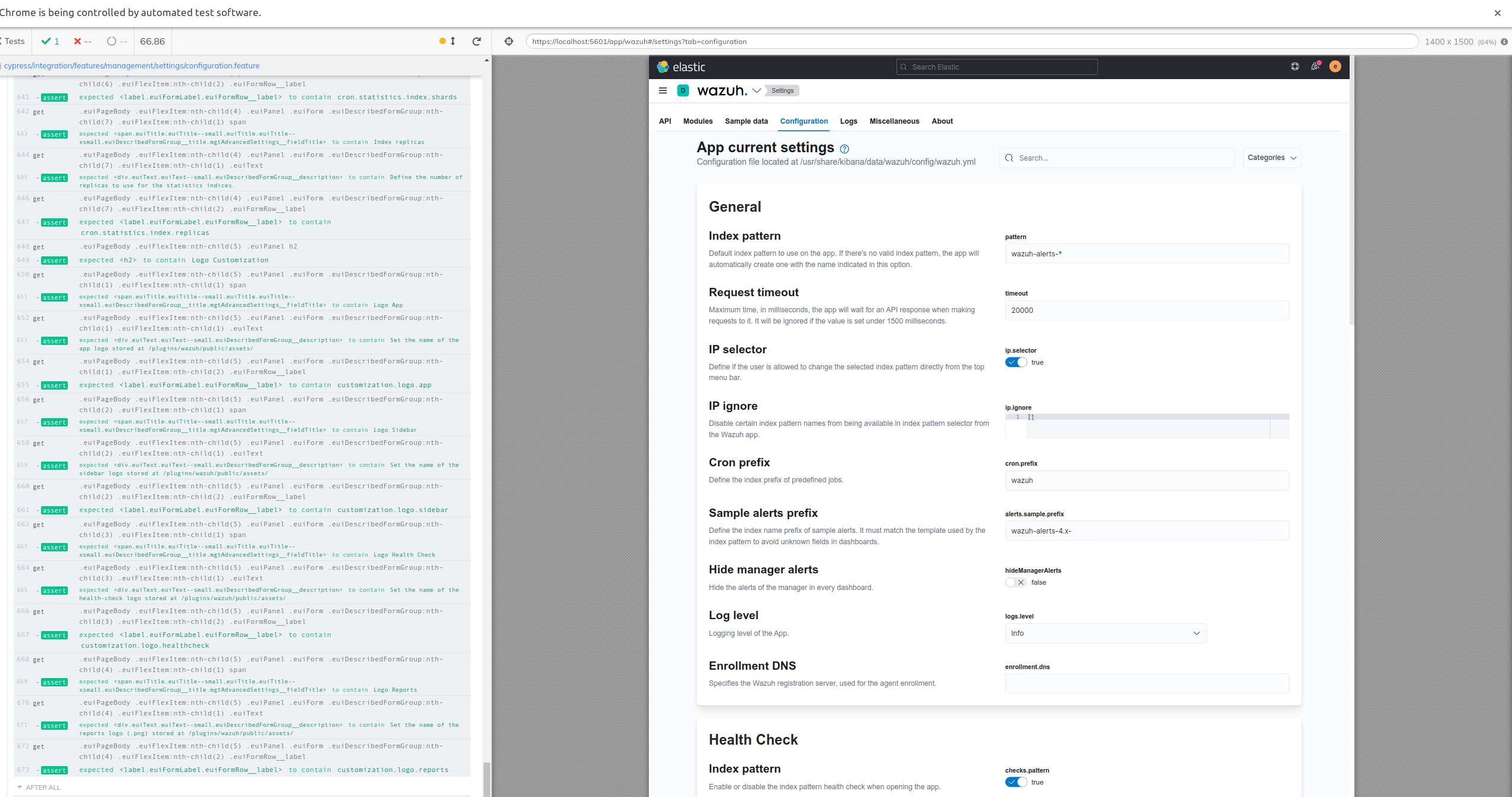The image size is (1512, 797).
Task: Open the Elastic newsfeed bell icon
Action: 1315,67
